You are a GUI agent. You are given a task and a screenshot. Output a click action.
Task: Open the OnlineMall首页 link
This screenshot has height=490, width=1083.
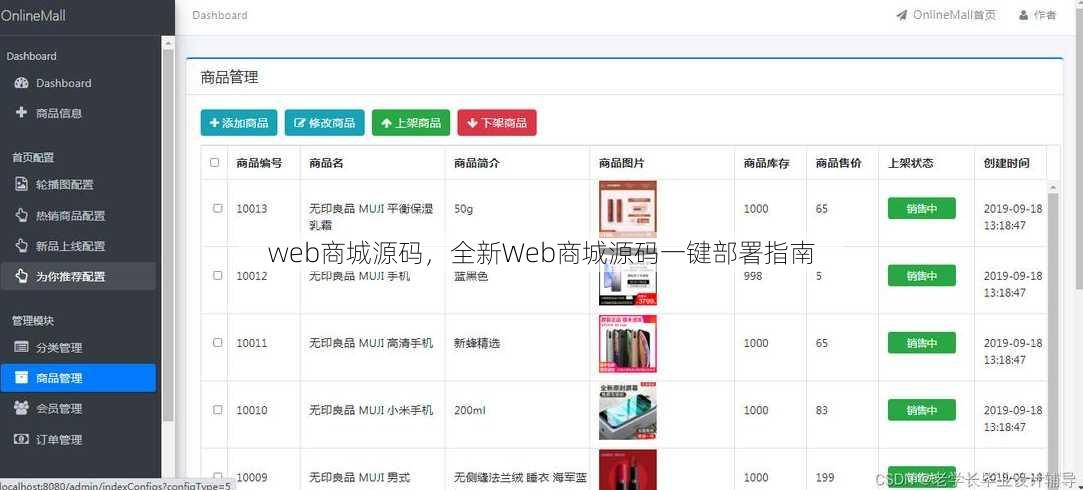click(946, 15)
